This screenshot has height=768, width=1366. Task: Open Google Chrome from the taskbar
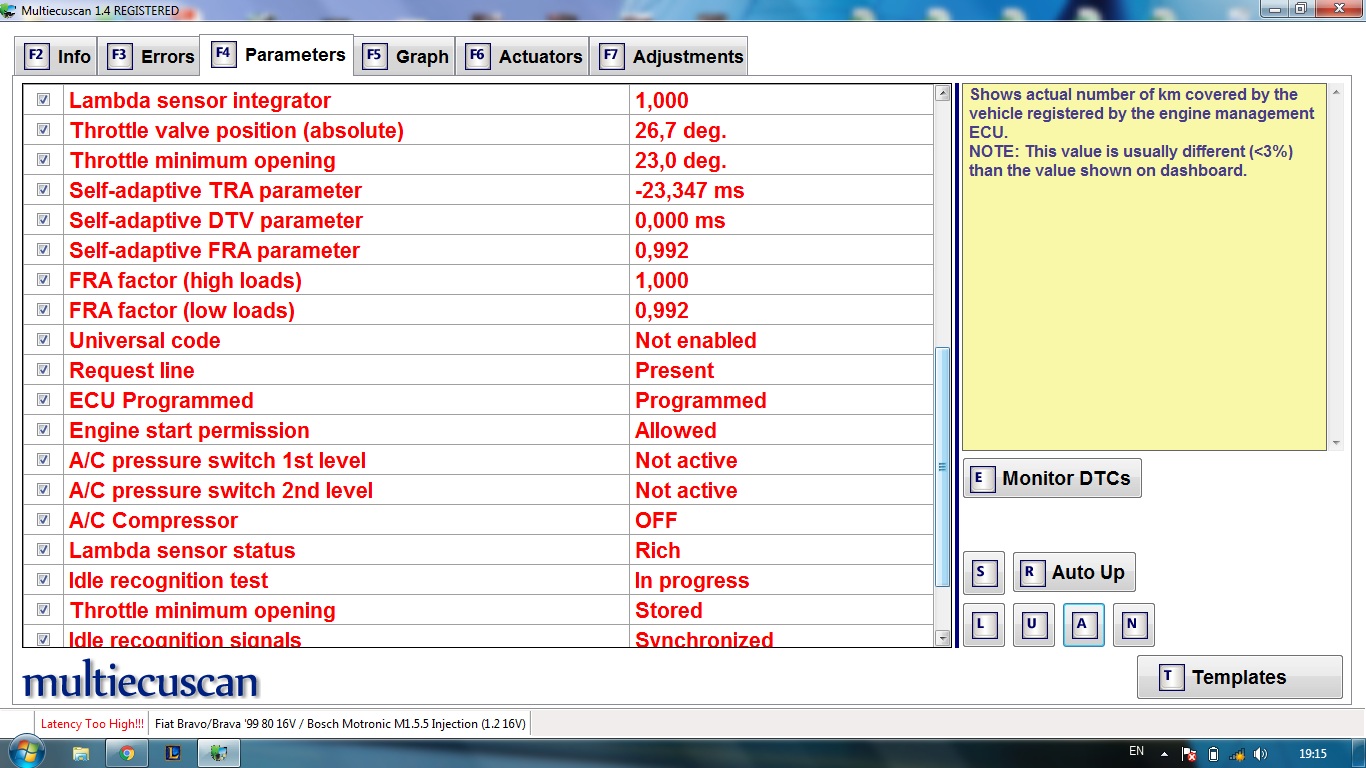(x=127, y=753)
